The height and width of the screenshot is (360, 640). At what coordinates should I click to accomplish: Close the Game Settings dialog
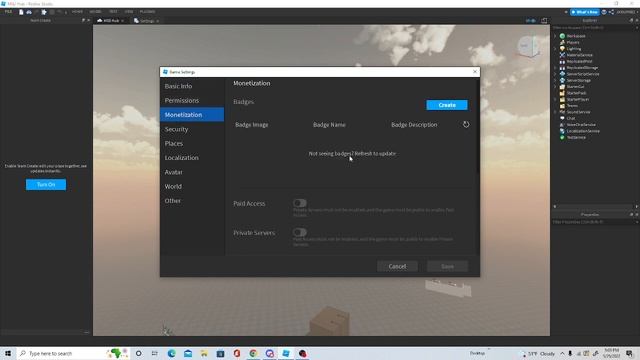click(x=475, y=72)
